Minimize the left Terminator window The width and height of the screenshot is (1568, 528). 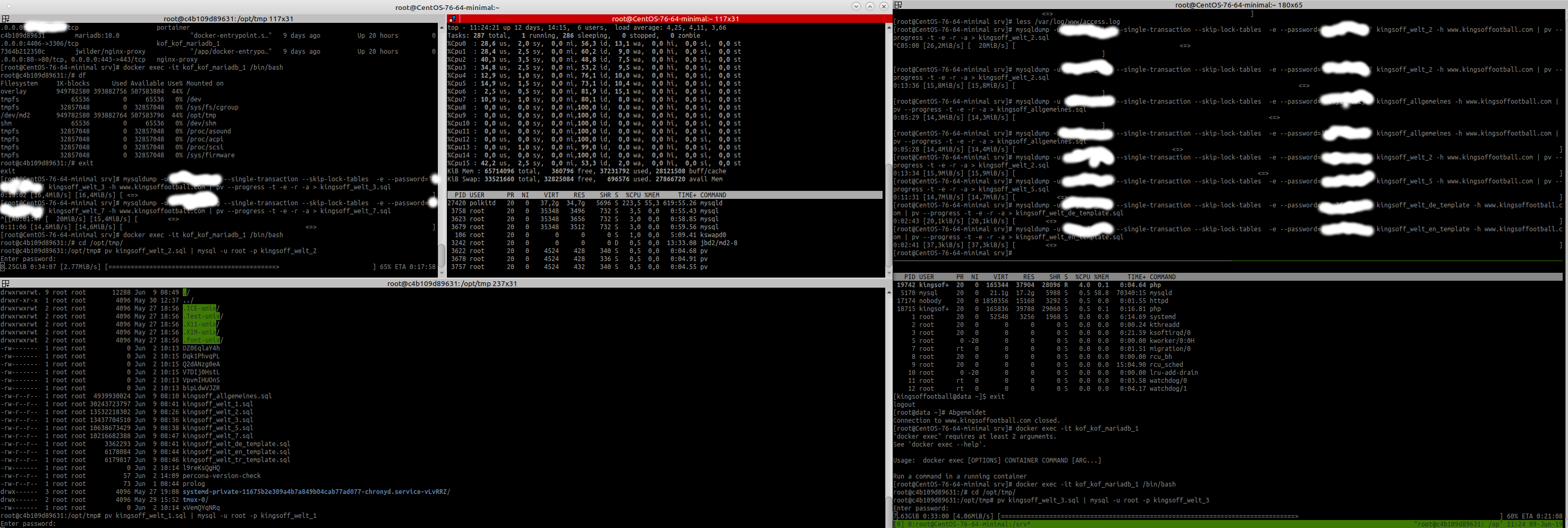tap(856, 7)
